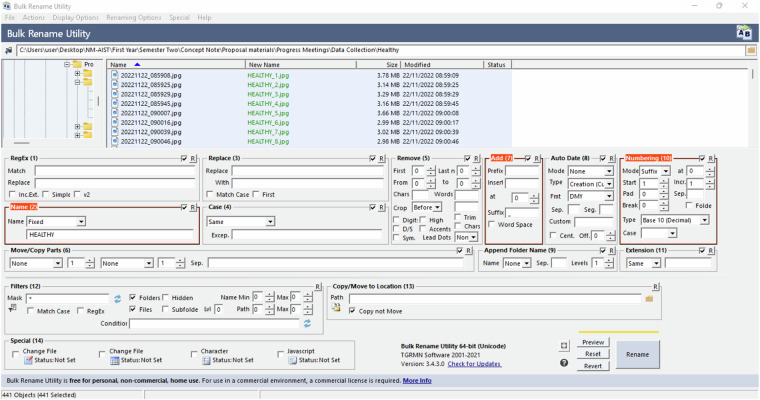This screenshot has width=760, height=400.
Task: Click the Revert button
Action: click(x=593, y=366)
